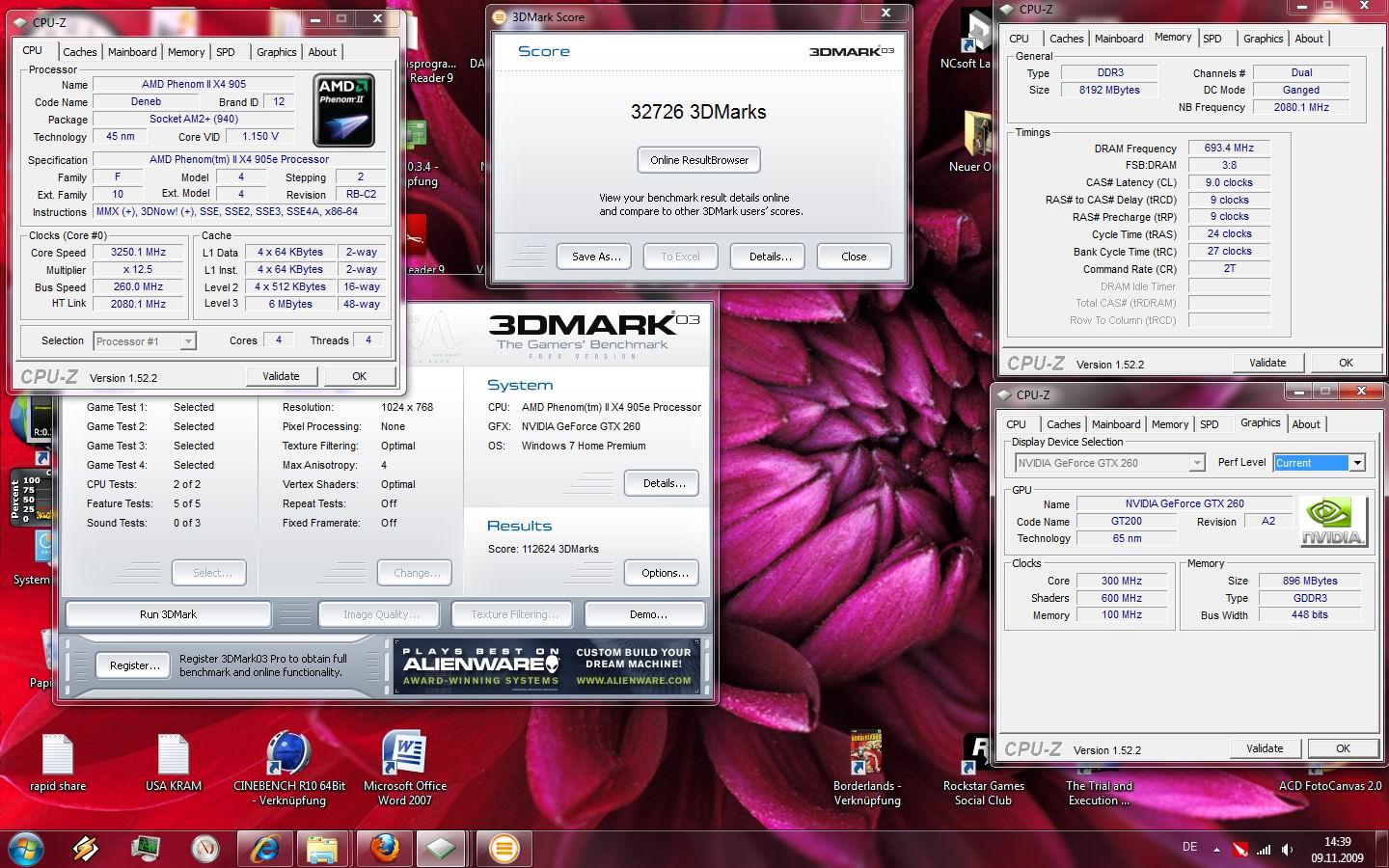1389x868 pixels.
Task: Open SPD tab in Memory CPU-Z window
Action: [x=1212, y=39]
